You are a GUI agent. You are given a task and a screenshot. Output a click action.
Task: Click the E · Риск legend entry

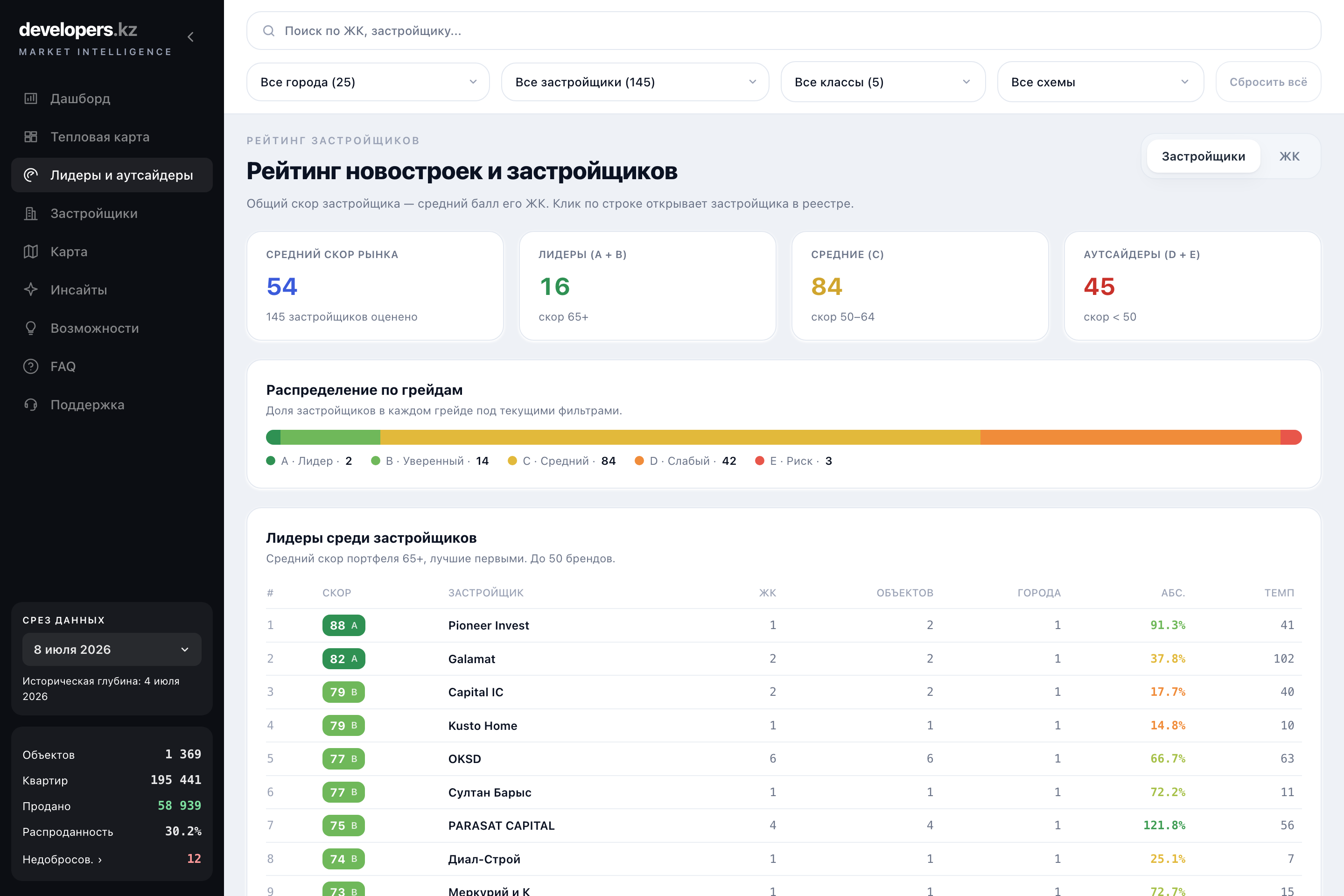(x=794, y=461)
